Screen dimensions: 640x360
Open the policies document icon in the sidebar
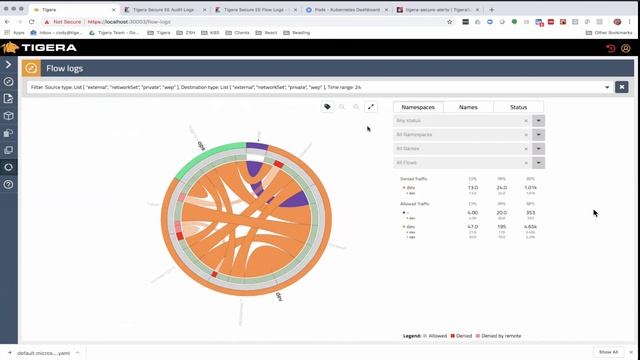[x=8, y=99]
